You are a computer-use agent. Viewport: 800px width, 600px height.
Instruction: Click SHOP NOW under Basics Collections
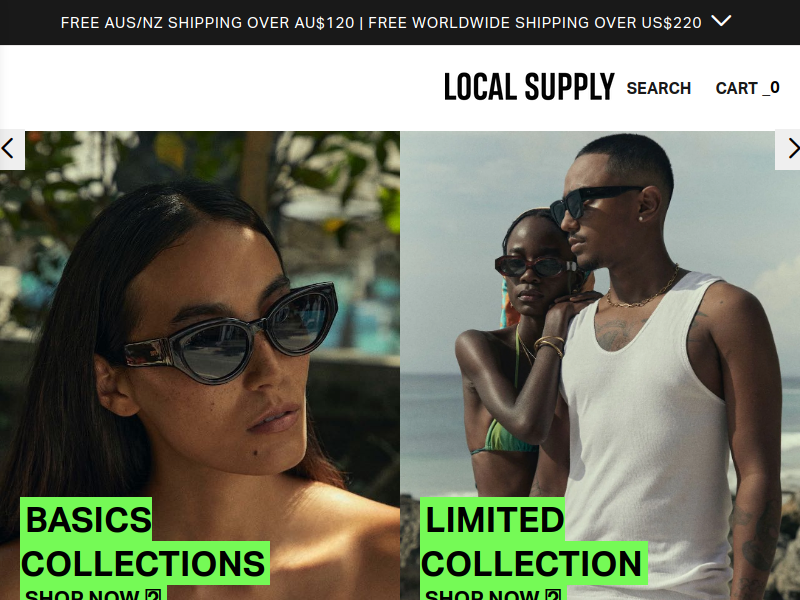[82, 594]
